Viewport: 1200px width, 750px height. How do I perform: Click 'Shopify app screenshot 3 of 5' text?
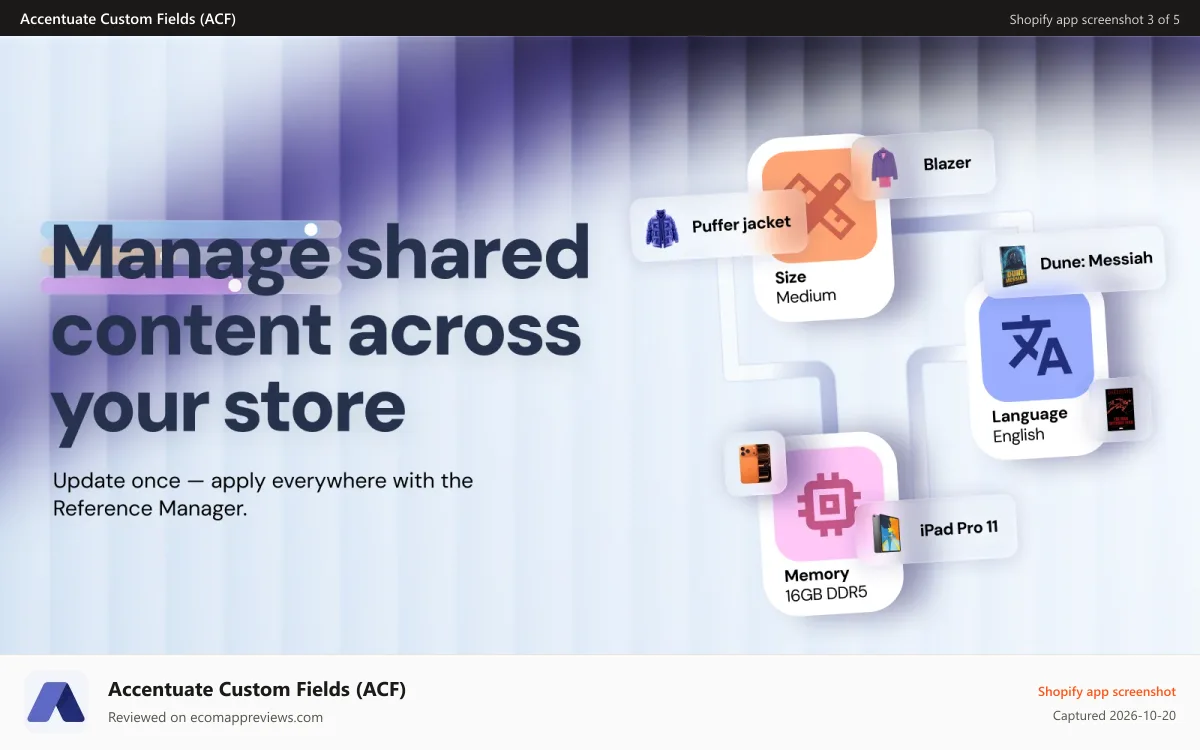[x=1094, y=19]
